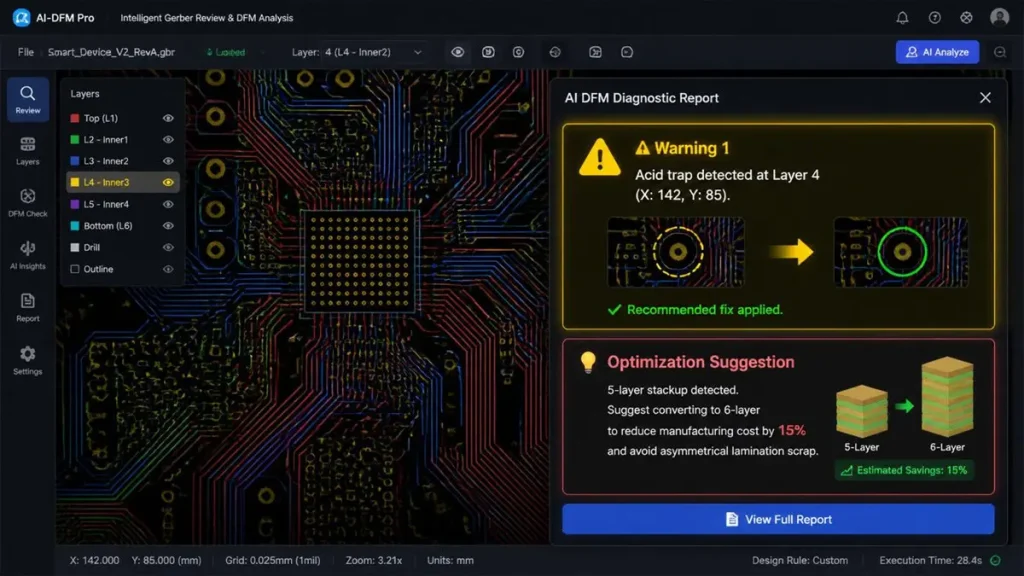Screen dimensions: 1024x576
Task: Toggle visibility of Bottom (L6) layer
Action: coord(168,226)
